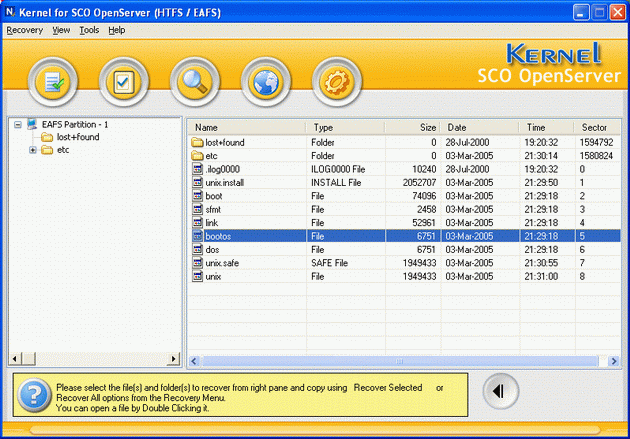Sort by the Date column header
Image resolution: width=630 pixels, height=439 pixels.
click(479, 128)
